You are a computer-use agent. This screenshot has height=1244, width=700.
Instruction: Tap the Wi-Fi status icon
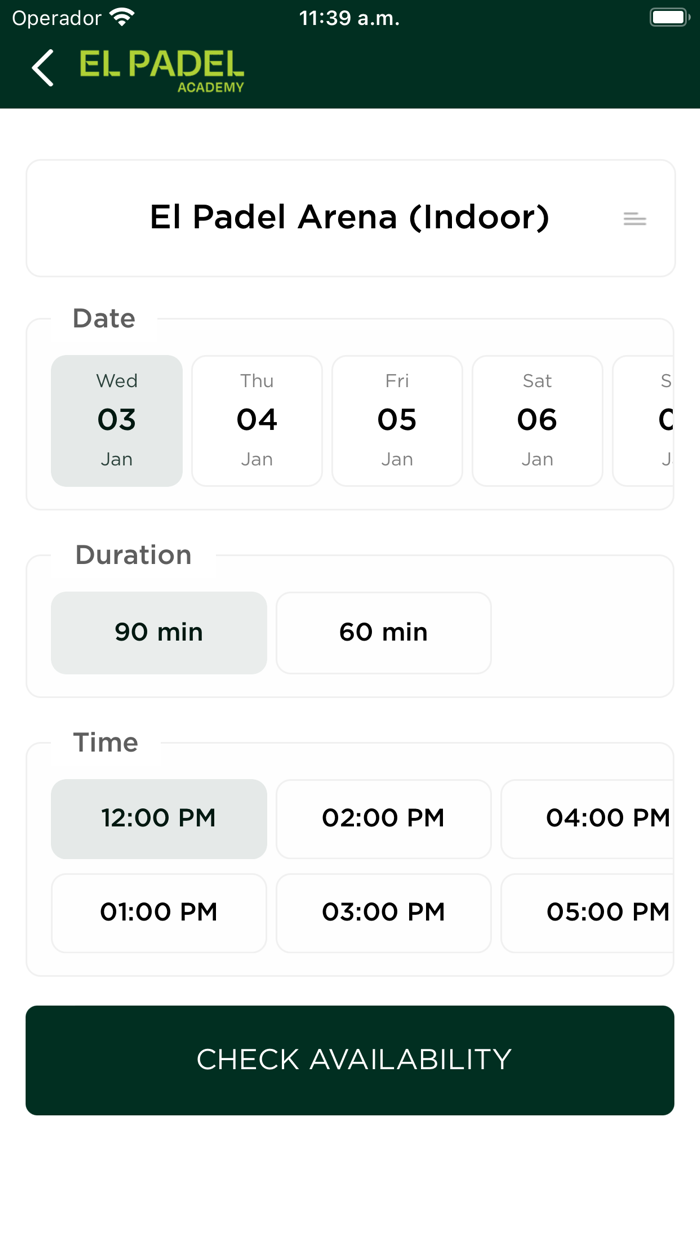[x=122, y=17]
